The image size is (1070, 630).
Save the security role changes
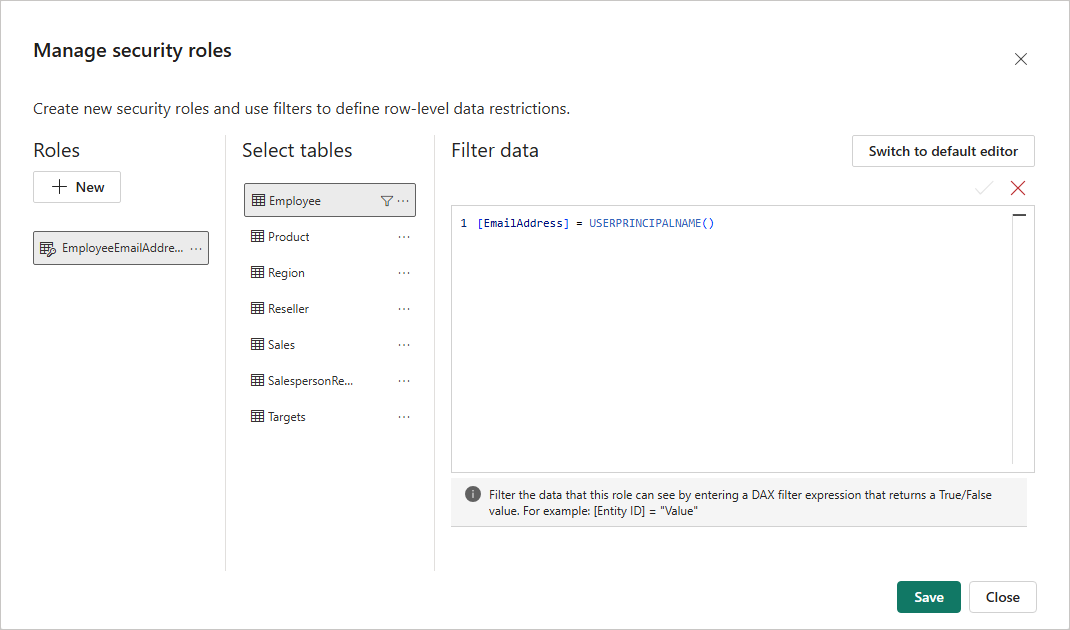tap(929, 597)
